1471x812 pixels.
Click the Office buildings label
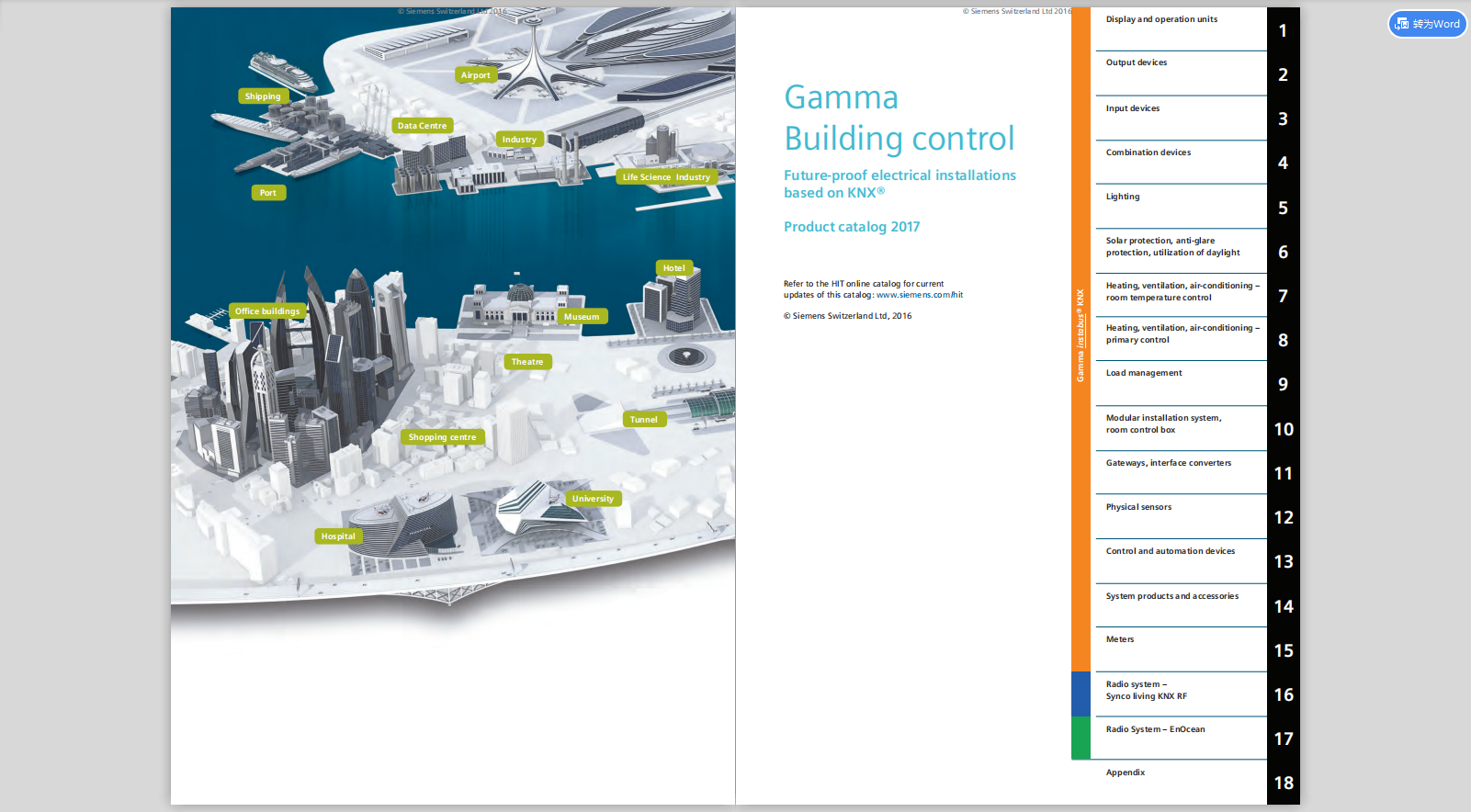click(266, 311)
